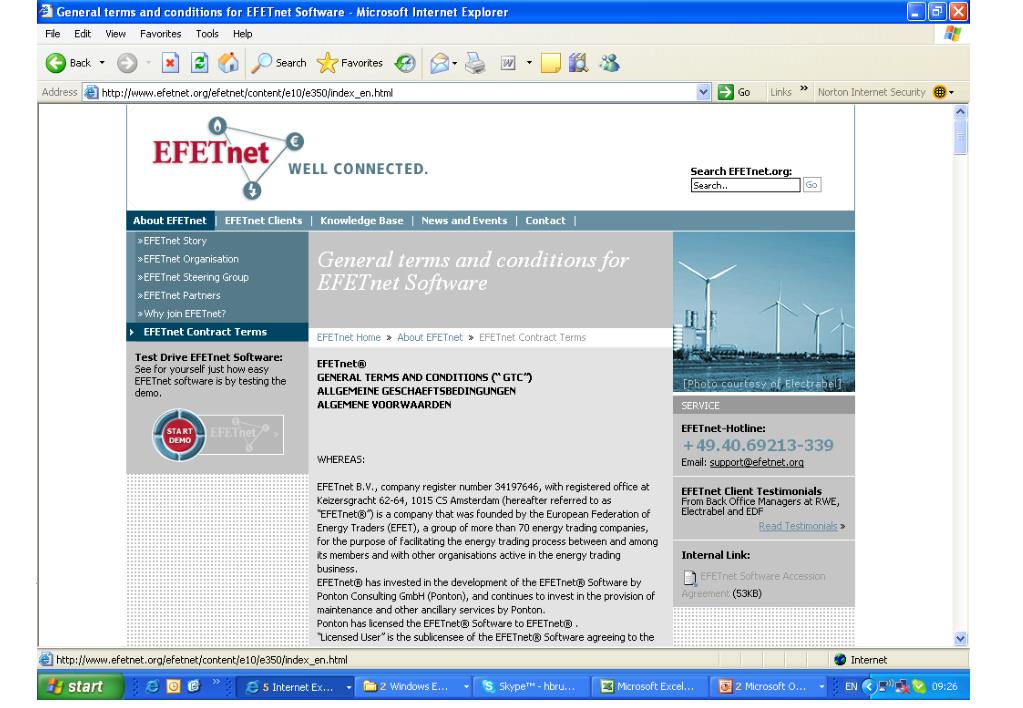Screen dimensions: 1023x708
Task: Click the Back arrow icon
Action: tap(56, 63)
